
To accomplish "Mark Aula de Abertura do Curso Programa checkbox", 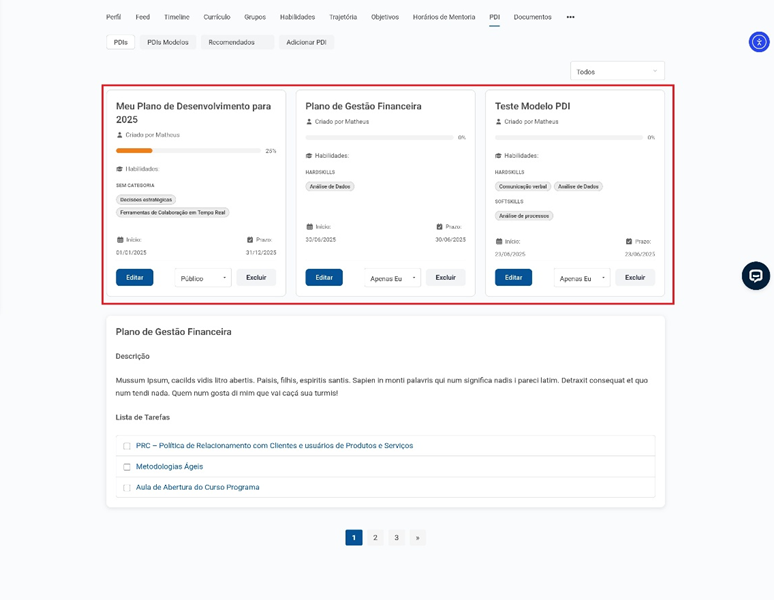I will point(127,488).
